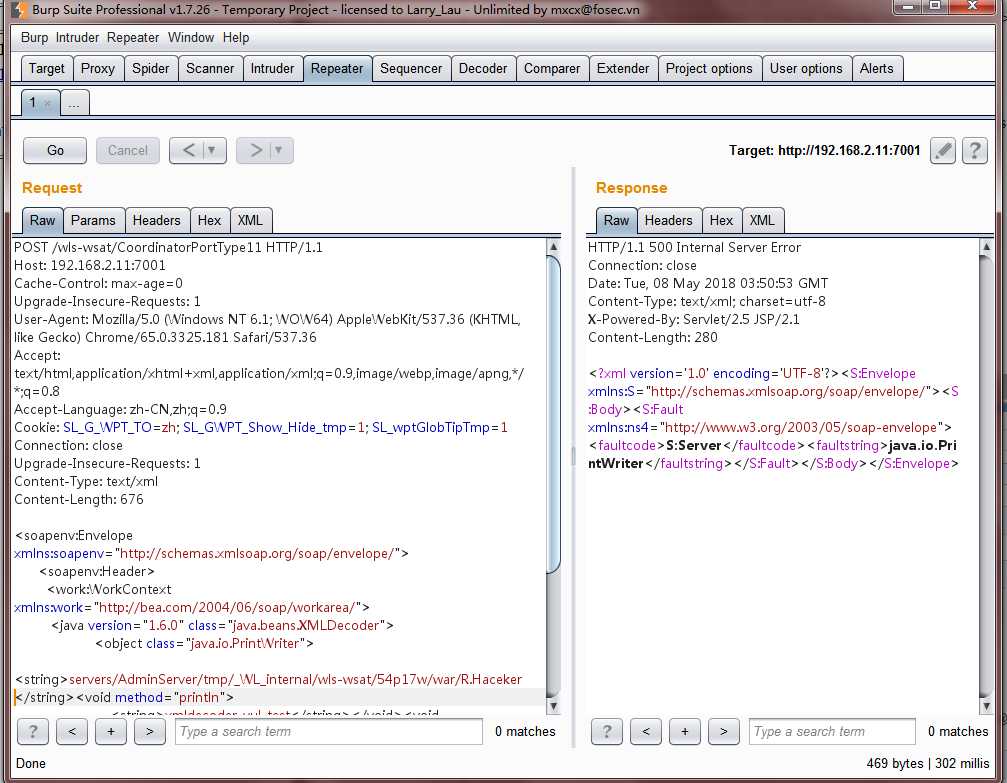Edit target with the pencil icon
The height and width of the screenshot is (783, 1007).
click(x=943, y=151)
